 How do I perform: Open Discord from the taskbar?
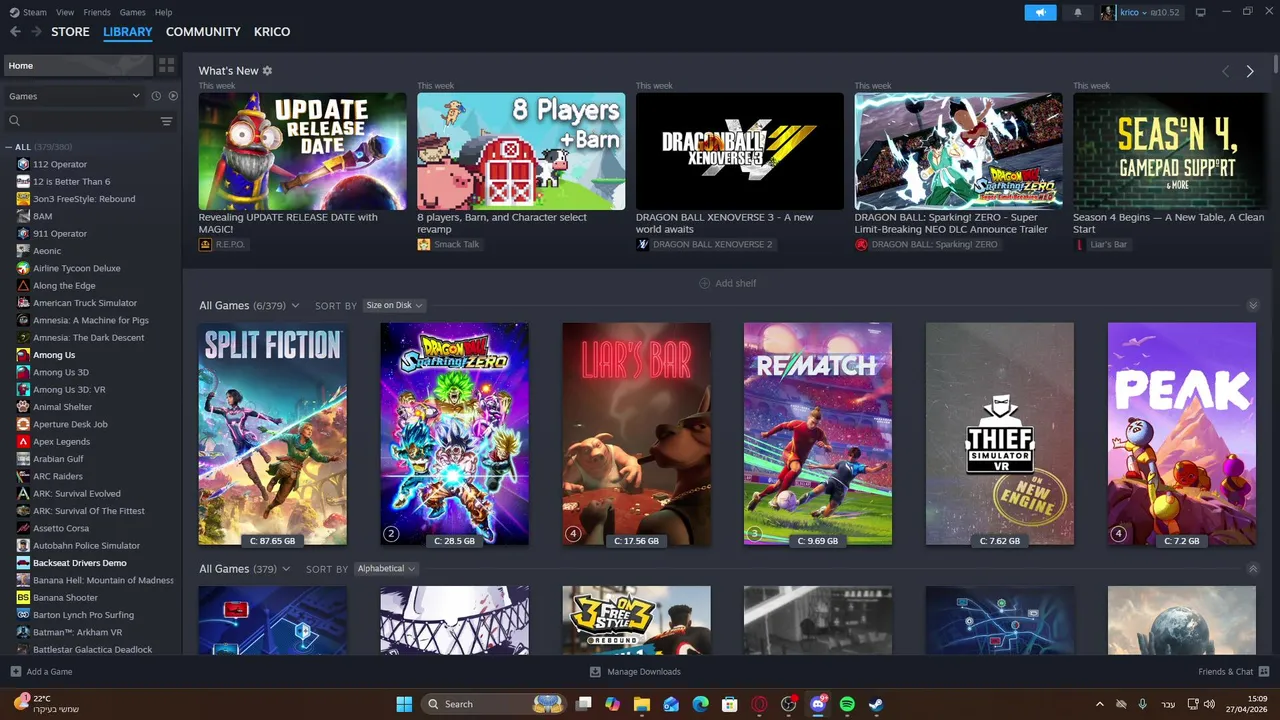(818, 704)
